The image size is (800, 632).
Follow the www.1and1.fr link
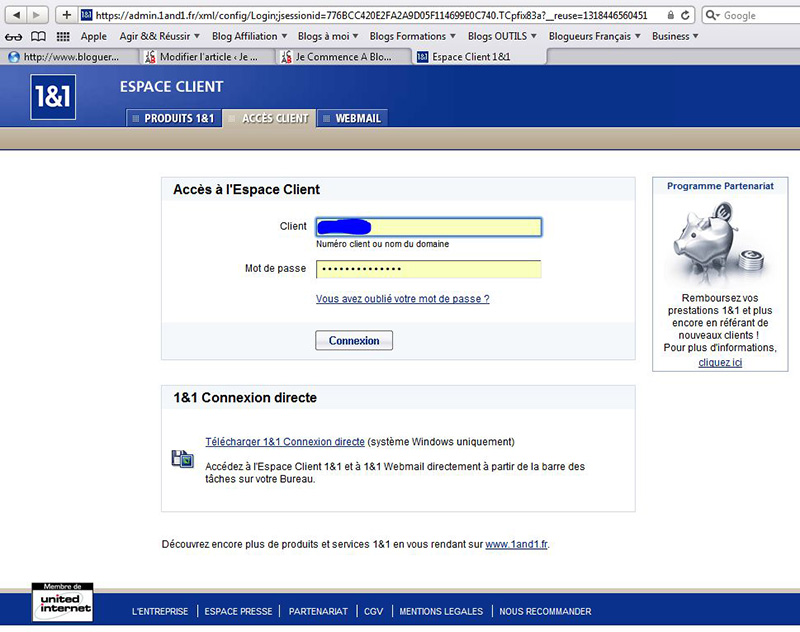(x=516, y=544)
